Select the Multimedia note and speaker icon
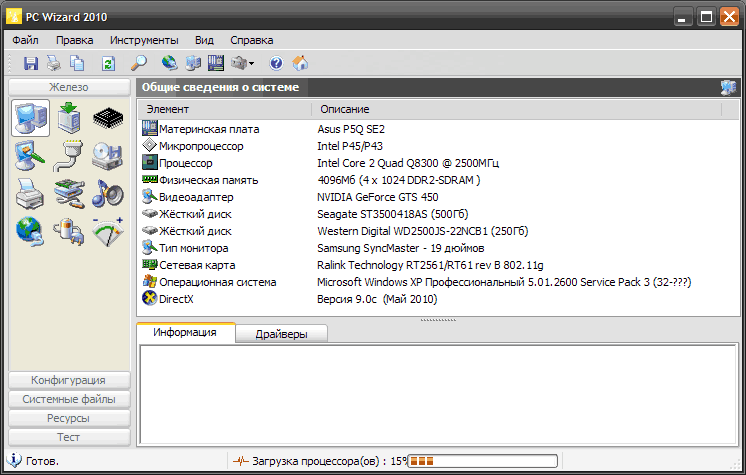 tap(108, 194)
